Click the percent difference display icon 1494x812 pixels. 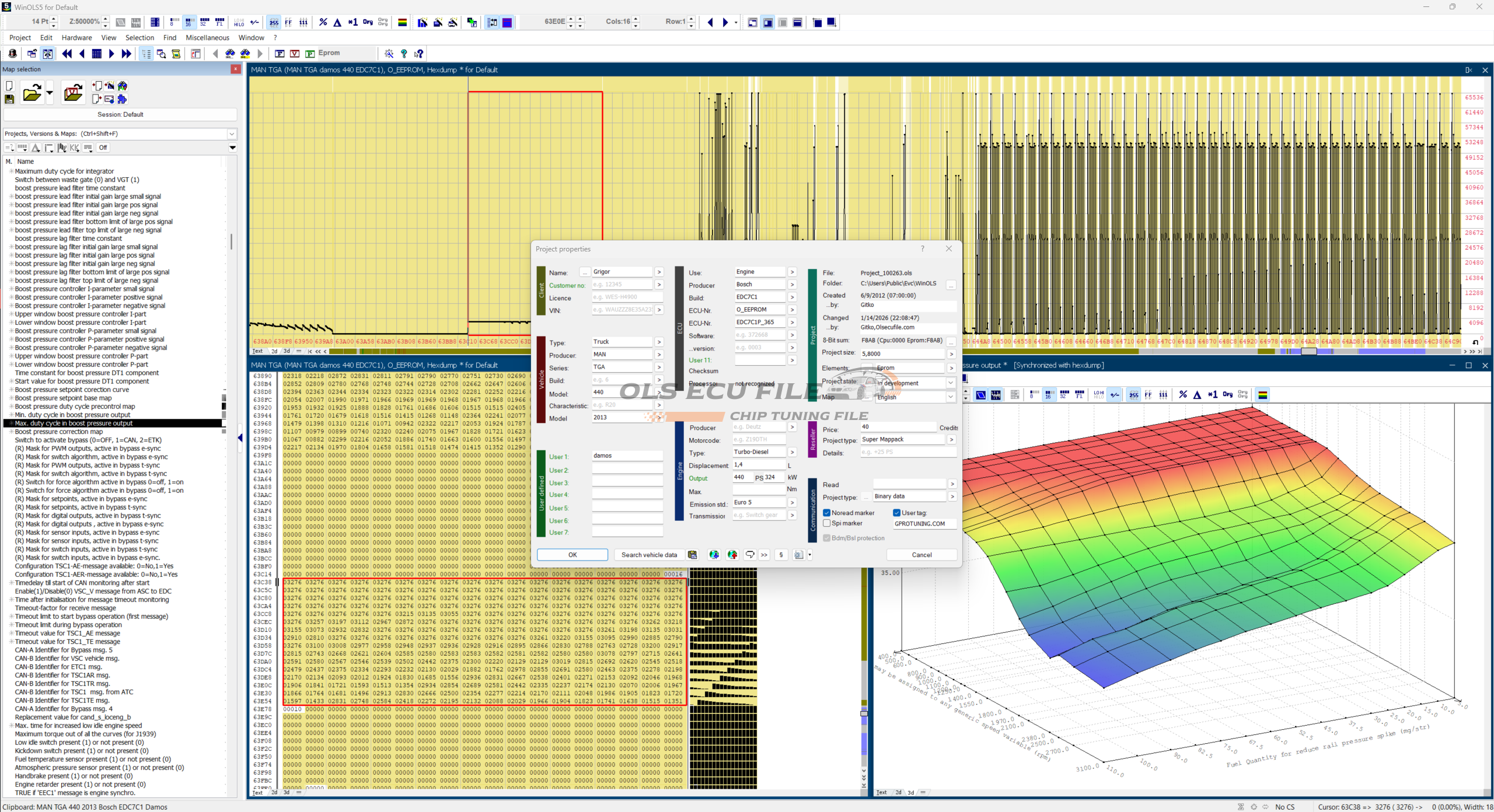point(323,22)
